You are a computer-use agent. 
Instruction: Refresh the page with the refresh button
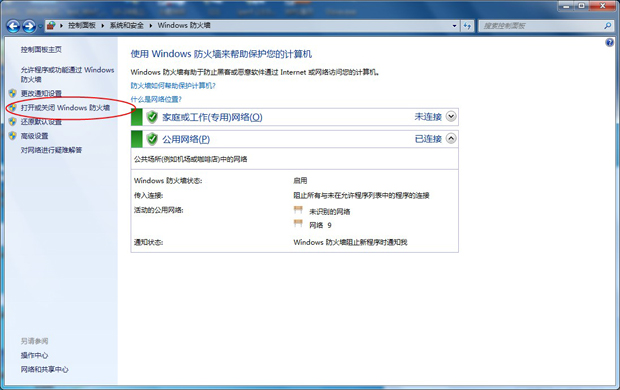pos(467,26)
